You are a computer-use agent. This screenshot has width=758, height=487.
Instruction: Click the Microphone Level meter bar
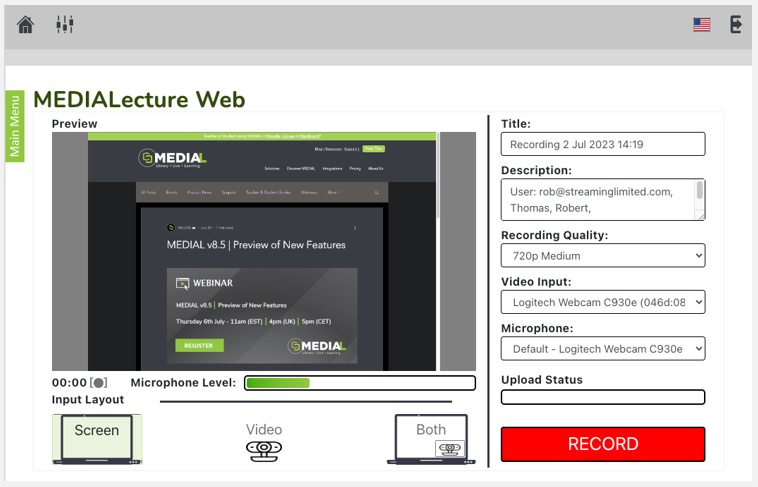[x=360, y=383]
